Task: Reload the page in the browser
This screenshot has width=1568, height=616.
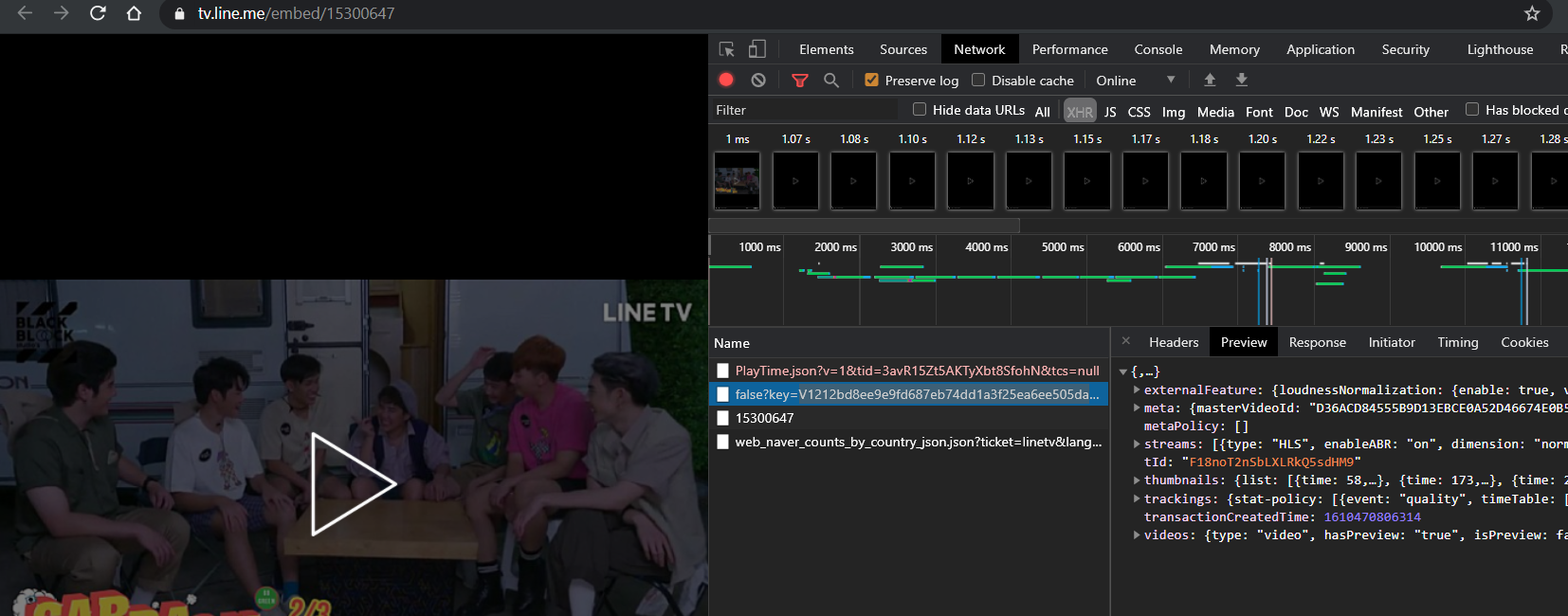Action: point(98,13)
